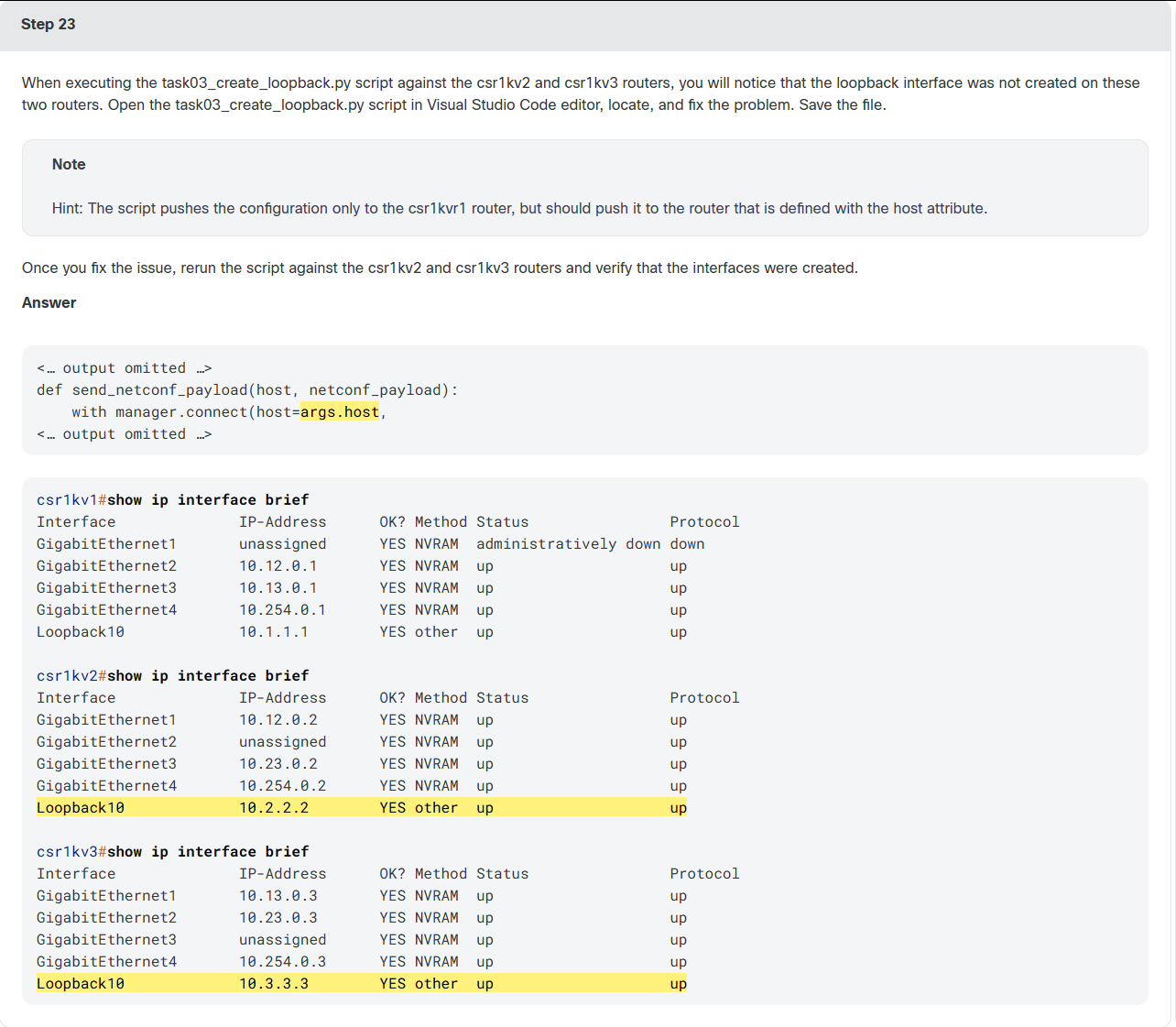Click IP address 10.13.0.1
This screenshot has height=1027, width=1176.
278,588
